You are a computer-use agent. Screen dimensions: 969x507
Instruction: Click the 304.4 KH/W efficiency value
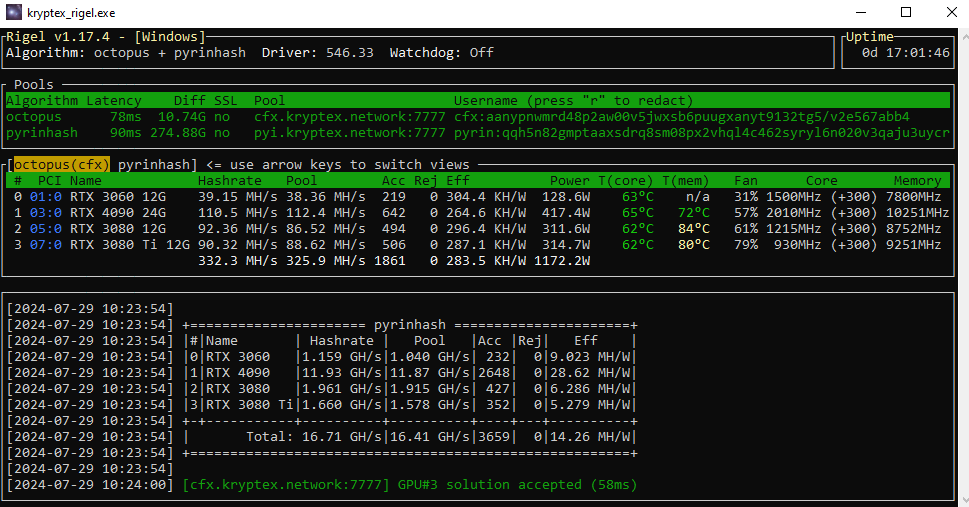(486, 197)
